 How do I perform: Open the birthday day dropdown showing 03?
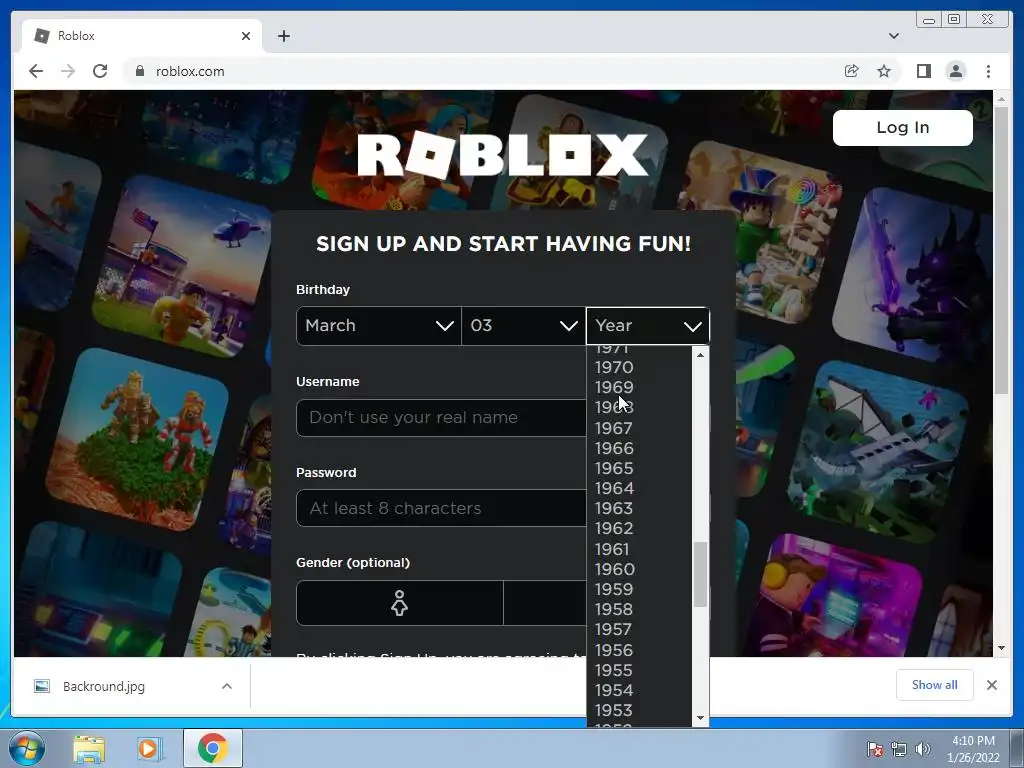point(524,326)
